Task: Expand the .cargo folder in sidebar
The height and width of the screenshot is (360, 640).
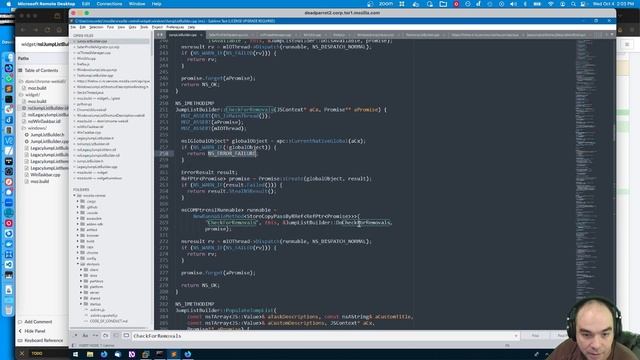Action: [78, 201]
